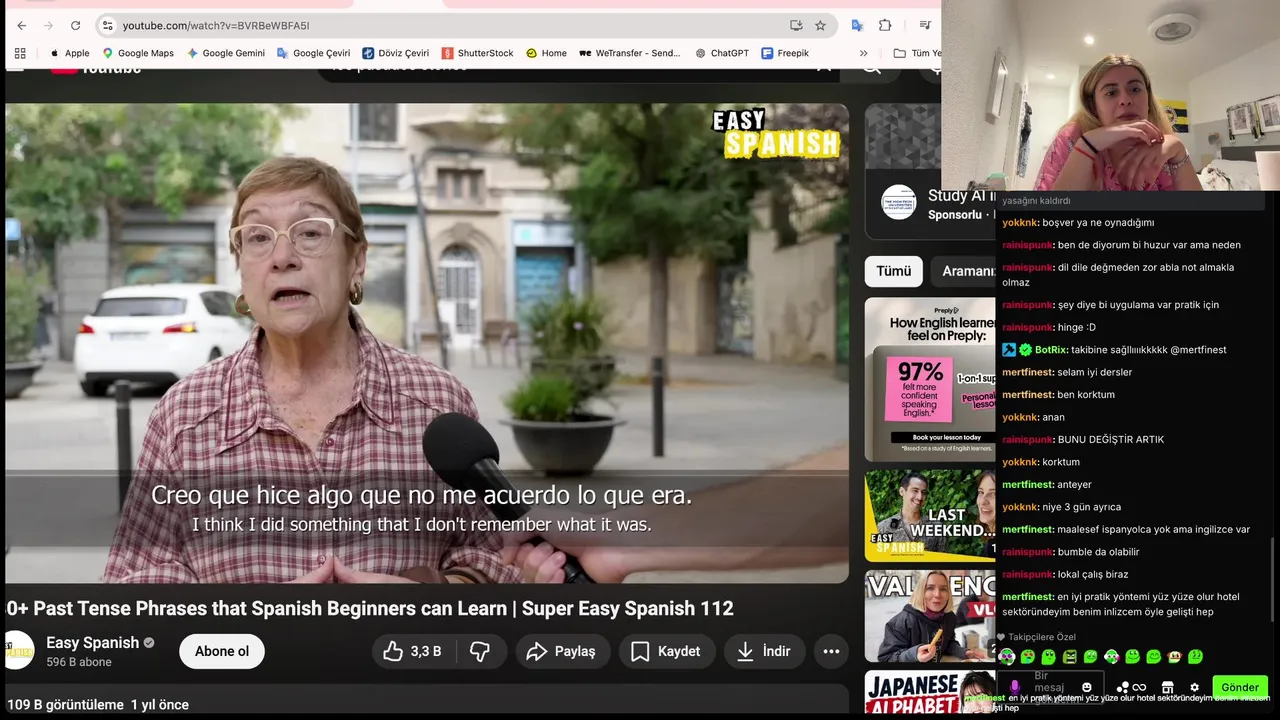Open the emoji picker in chat
The width and height of the screenshot is (1280, 720).
[x=1087, y=687]
